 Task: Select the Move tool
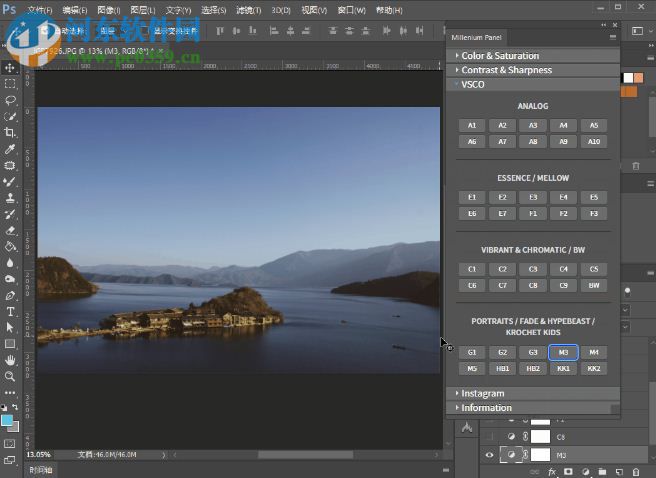(x=10, y=67)
